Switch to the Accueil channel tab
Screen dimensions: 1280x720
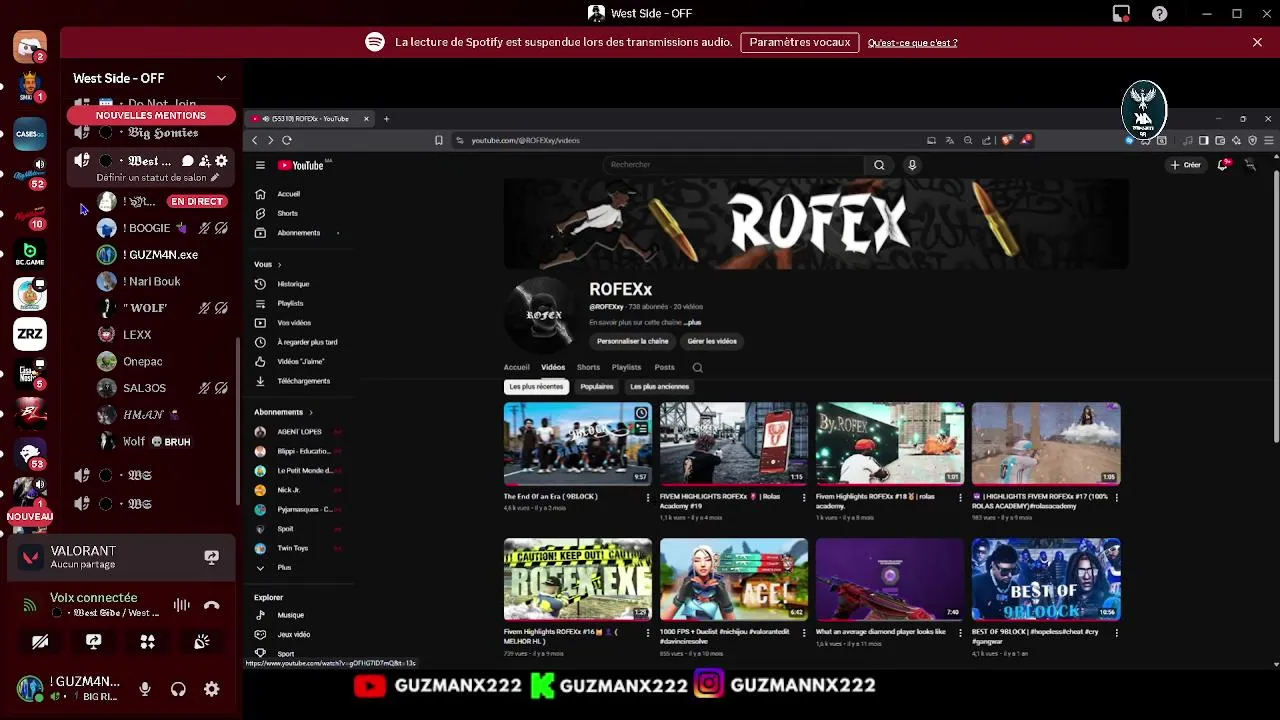(516, 367)
